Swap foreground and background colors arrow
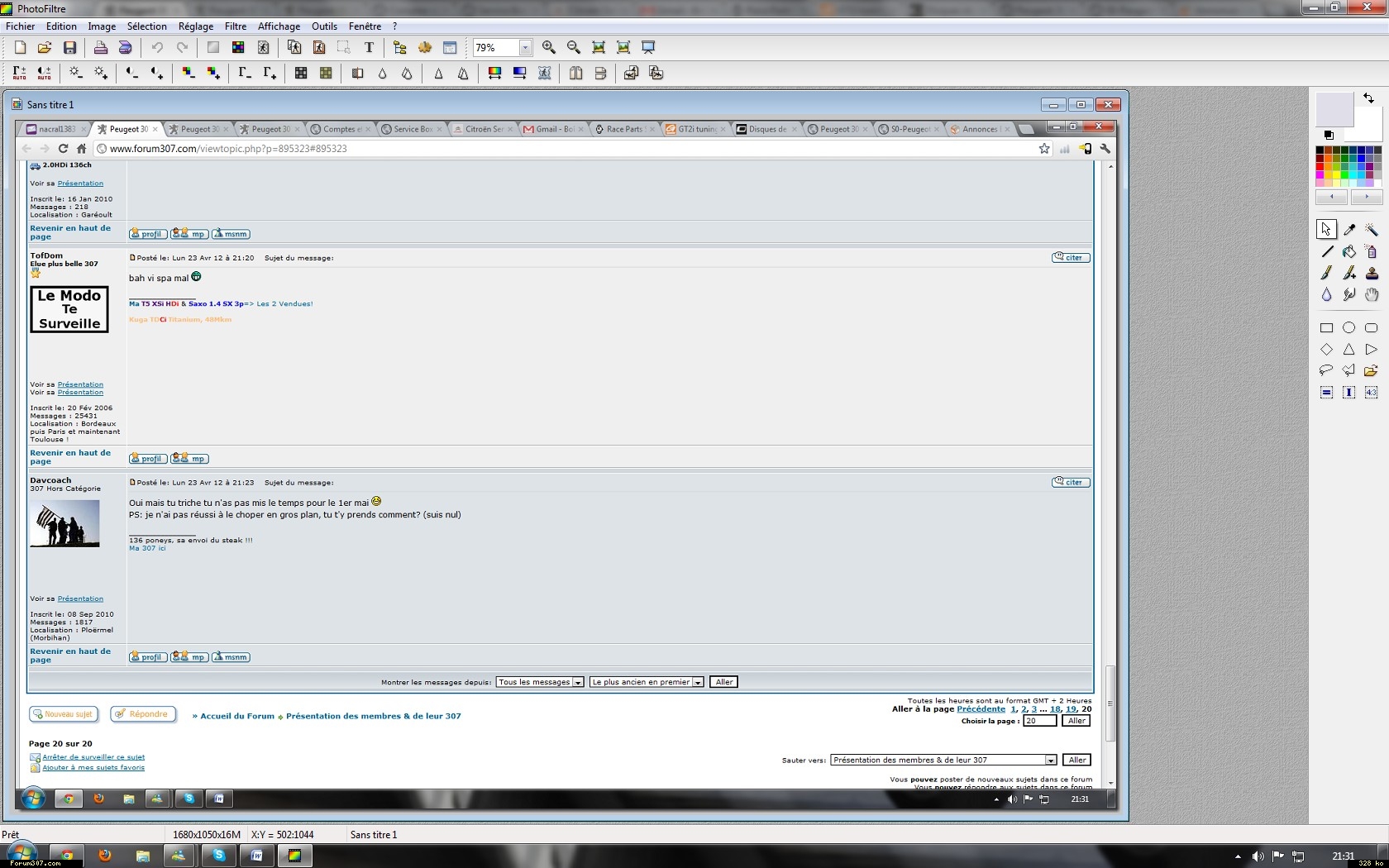 tap(1369, 98)
